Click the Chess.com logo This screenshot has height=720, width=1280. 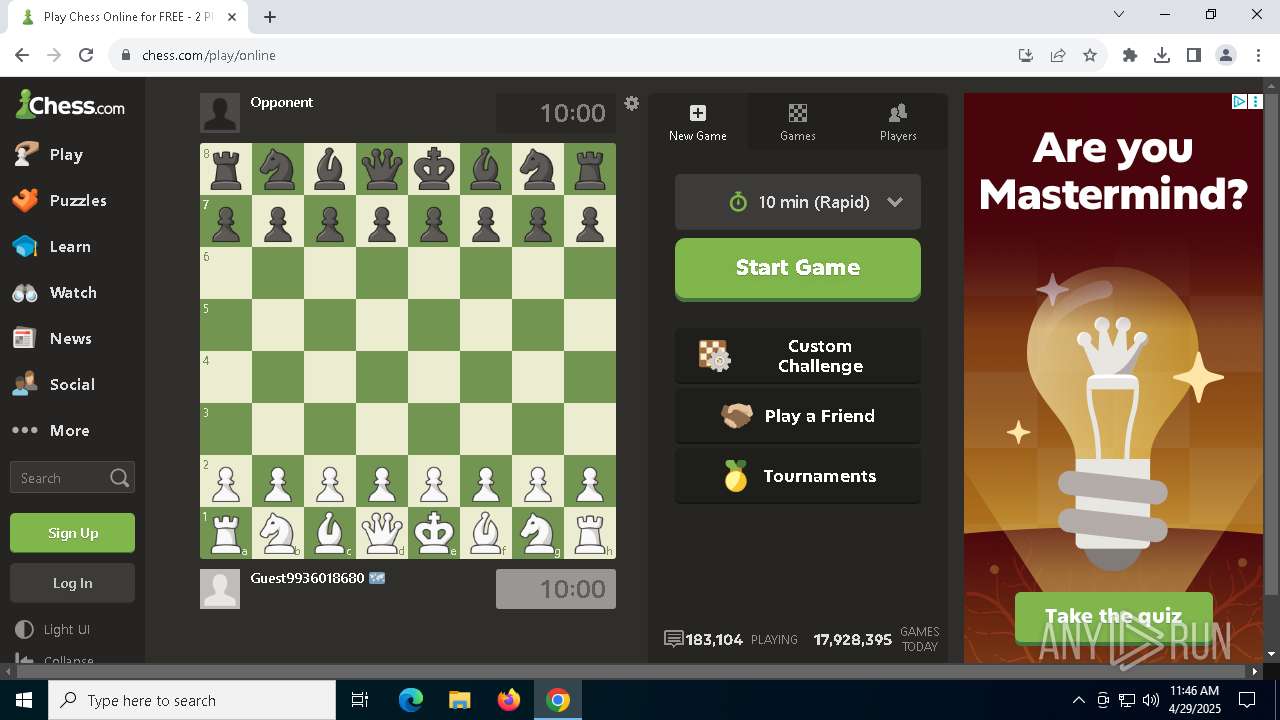pos(70,105)
